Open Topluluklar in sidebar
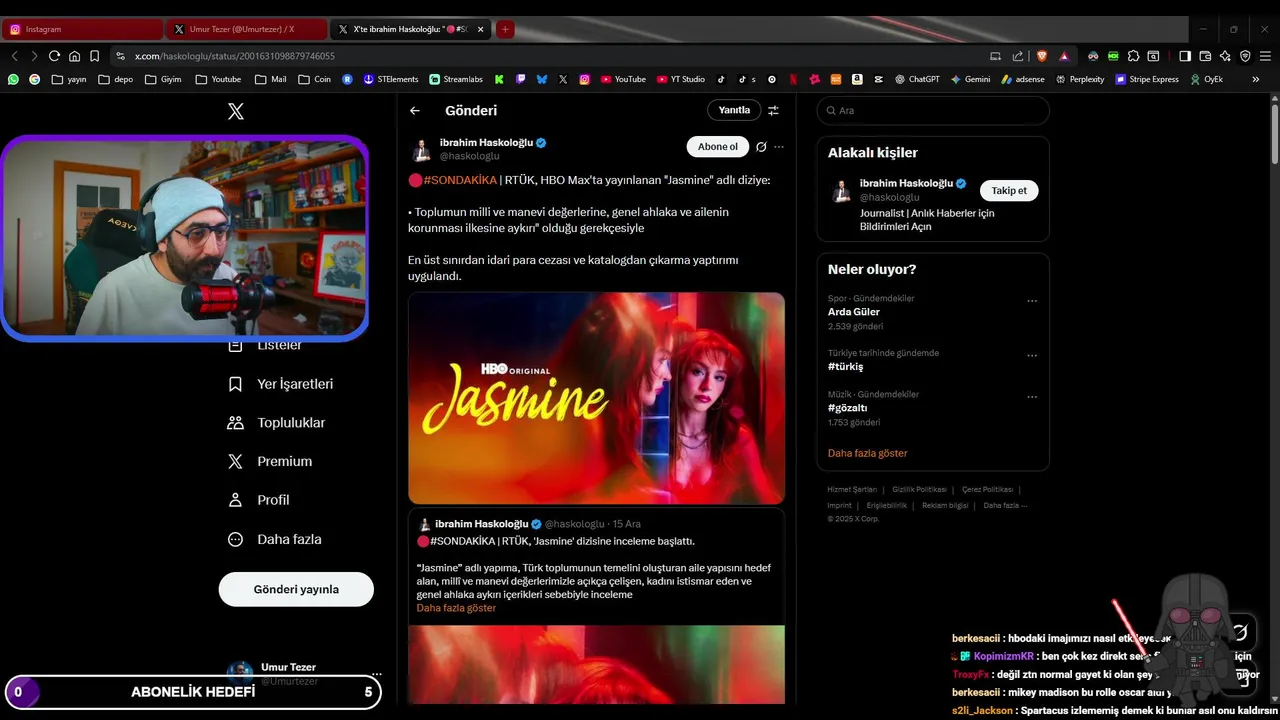 pos(276,423)
